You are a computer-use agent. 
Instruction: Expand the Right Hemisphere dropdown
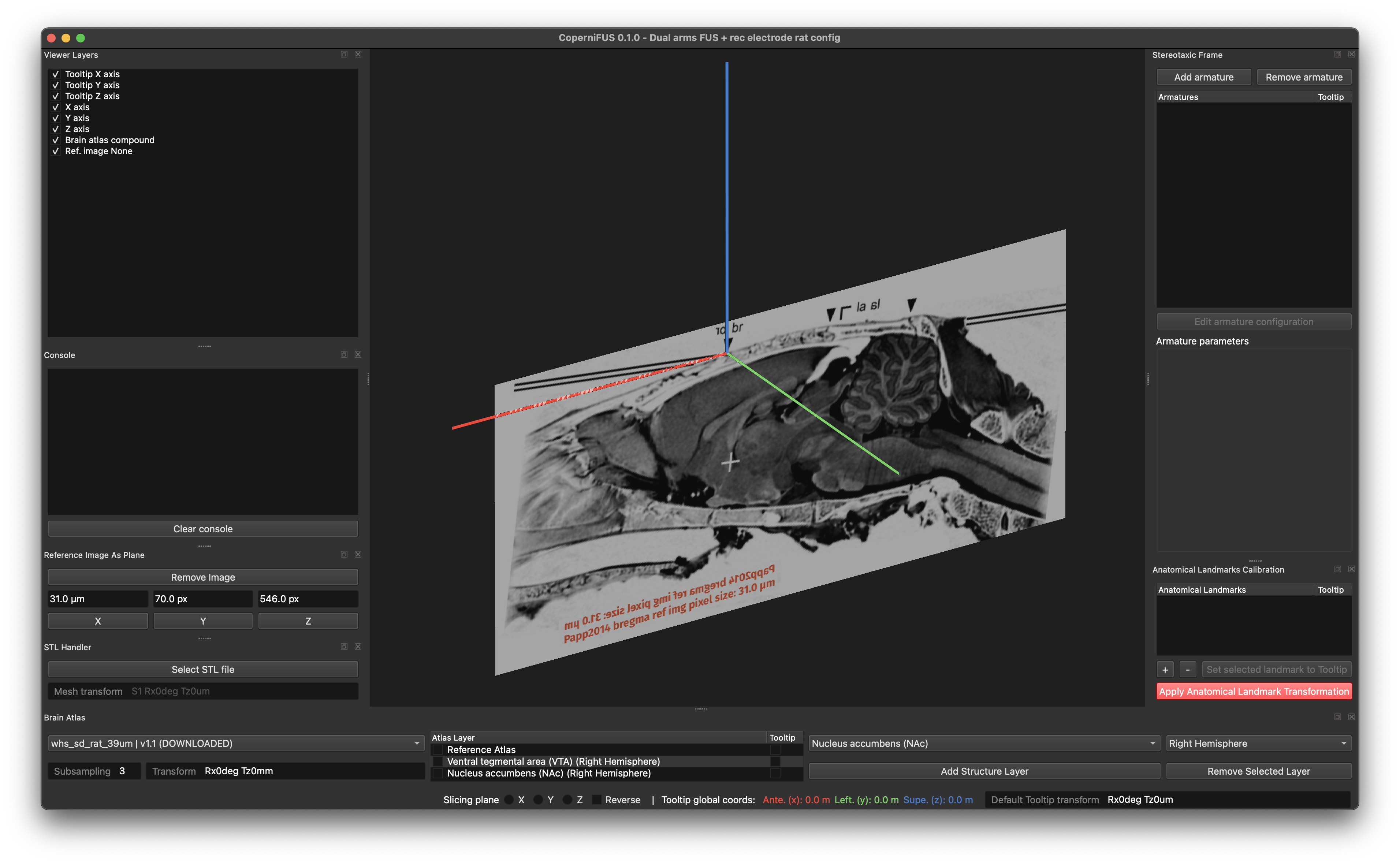pos(1258,743)
